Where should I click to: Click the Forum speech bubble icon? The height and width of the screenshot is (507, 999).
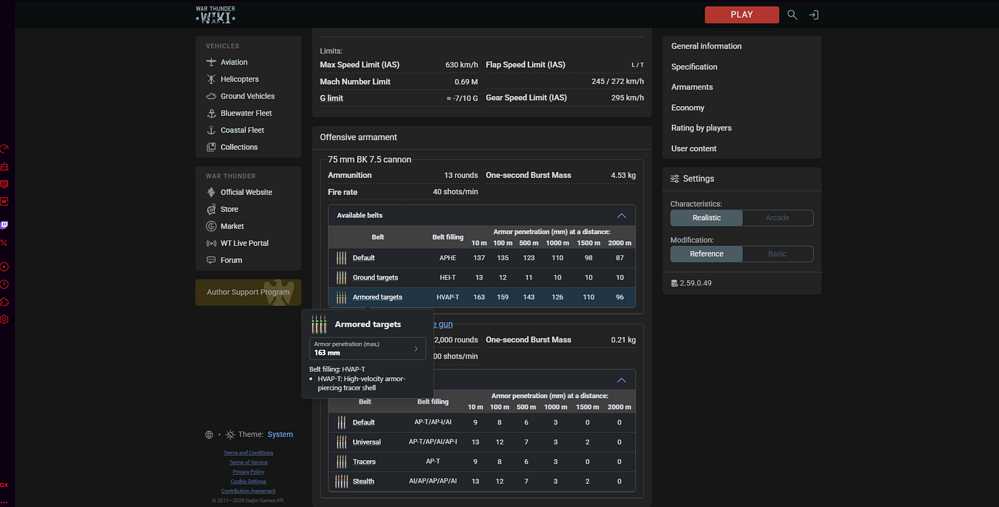pos(211,260)
